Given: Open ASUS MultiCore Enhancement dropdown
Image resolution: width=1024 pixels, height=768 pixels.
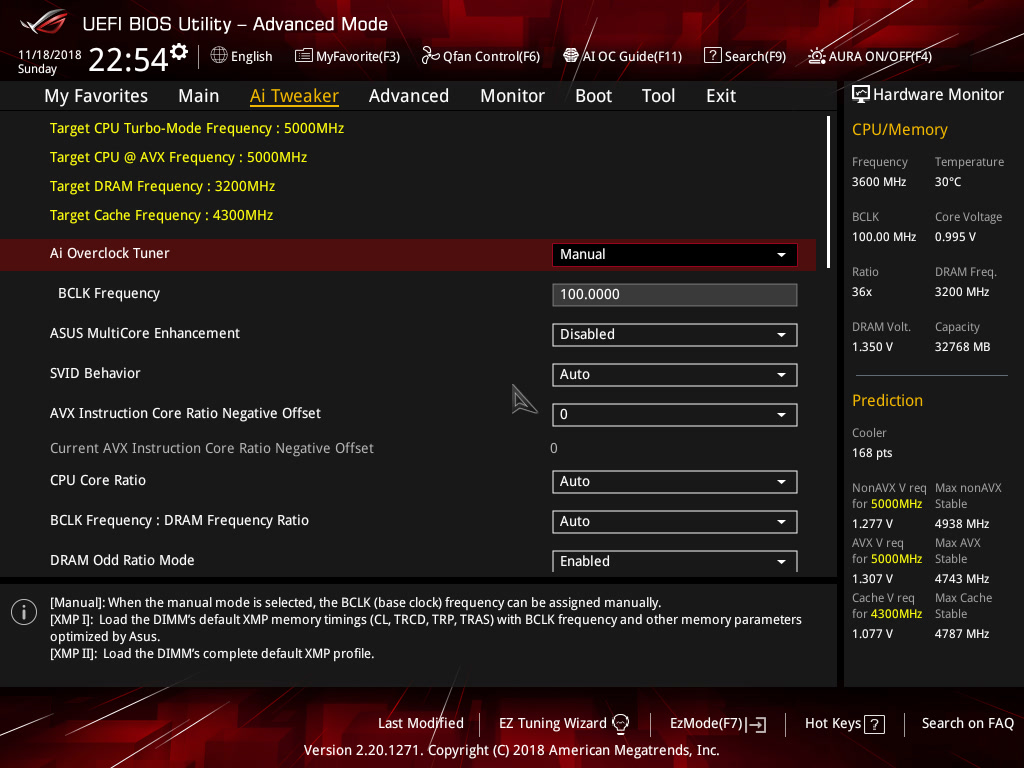Looking at the screenshot, I should [674, 334].
